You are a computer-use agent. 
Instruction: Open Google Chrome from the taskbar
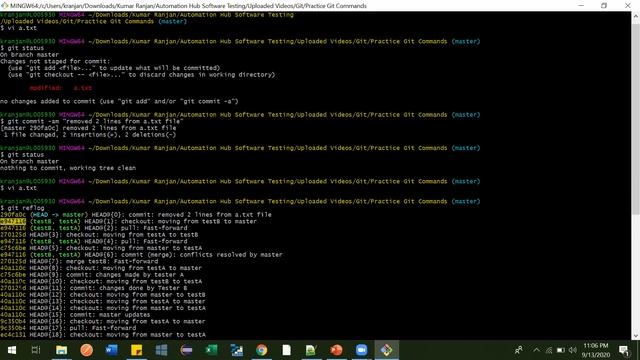click(262, 350)
